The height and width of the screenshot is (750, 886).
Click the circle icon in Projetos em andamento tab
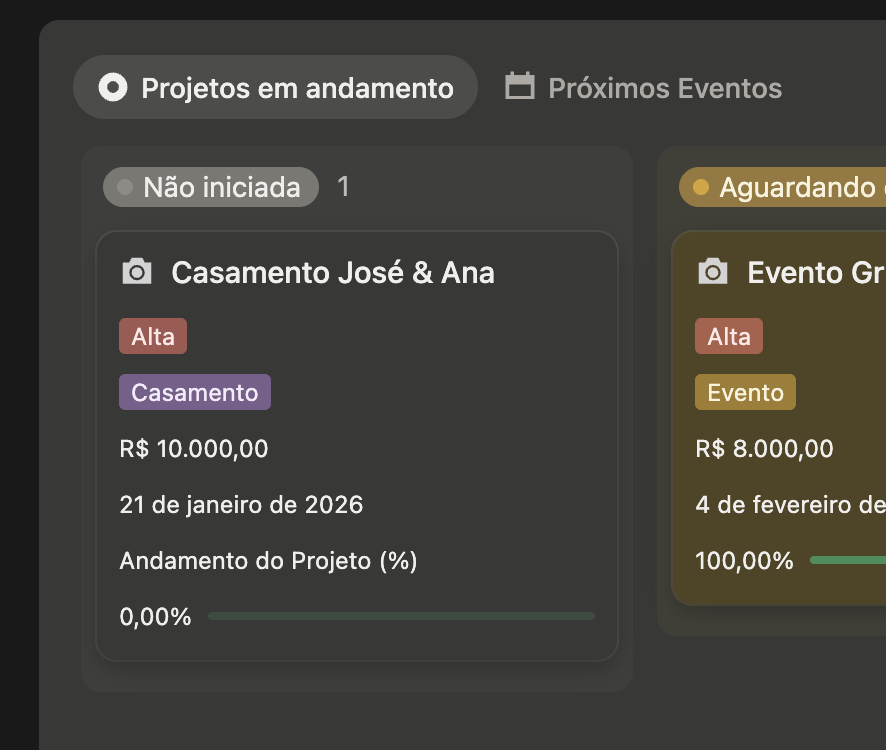pyautogui.click(x=113, y=87)
